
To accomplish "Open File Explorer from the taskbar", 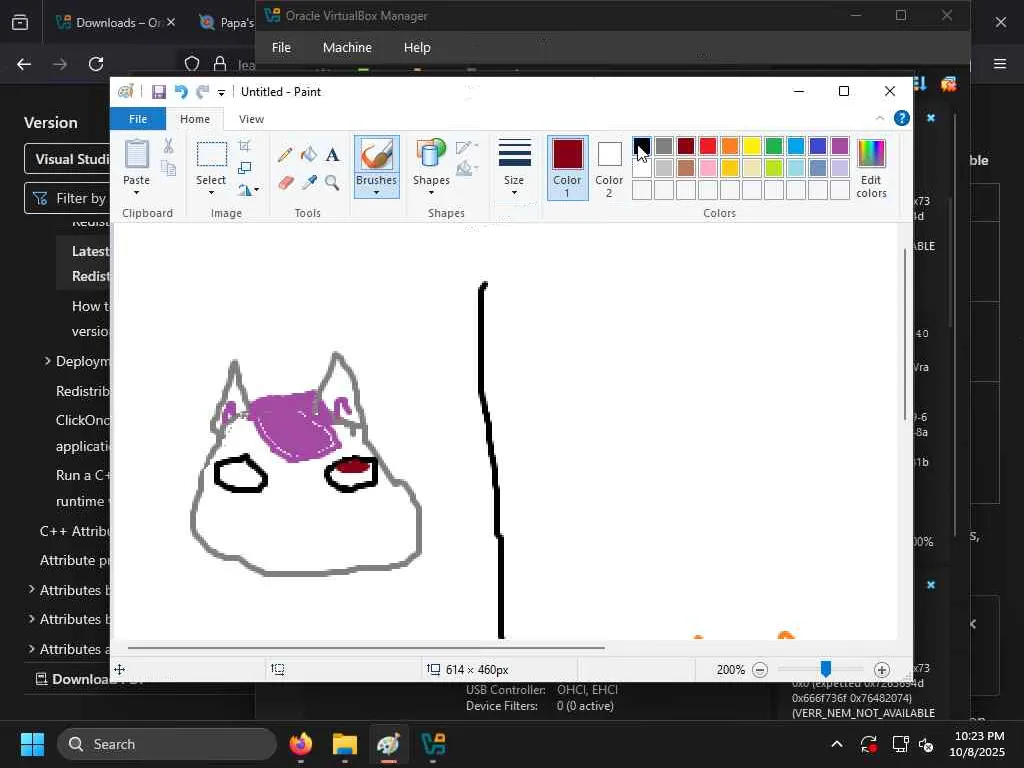I will coord(345,744).
